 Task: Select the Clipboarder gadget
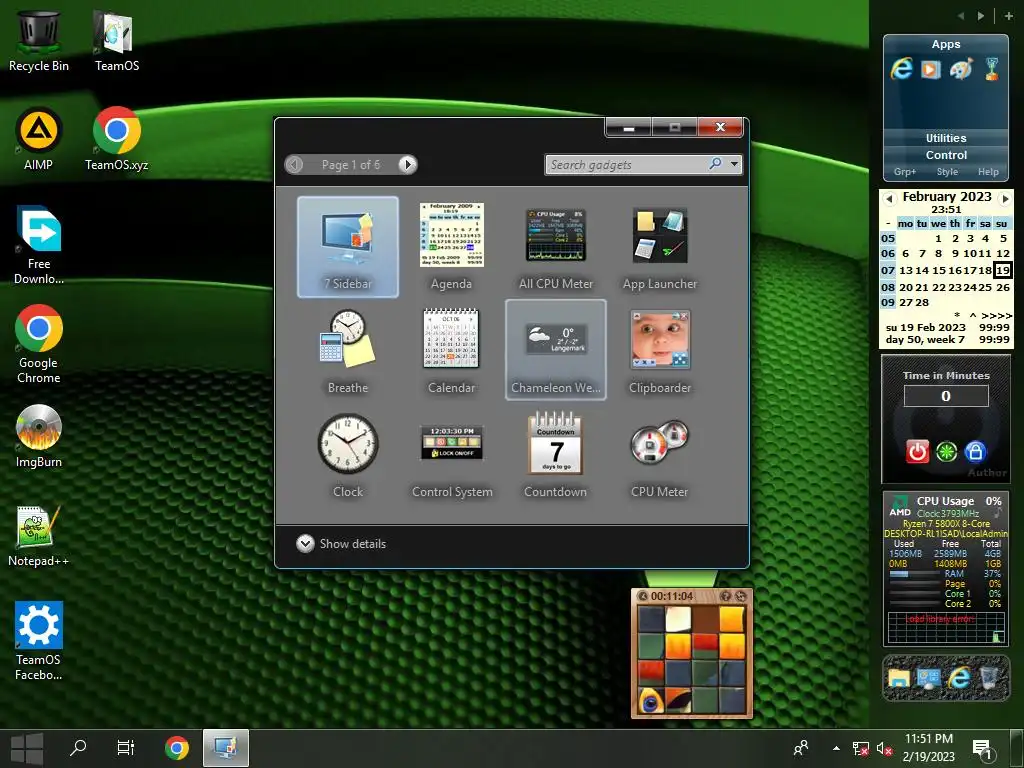[x=660, y=351]
